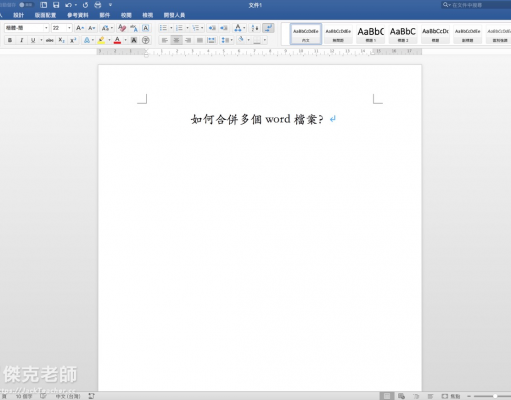Screen dimensions: 511x400
Task: Apply Bold formatting
Action: (10, 40)
